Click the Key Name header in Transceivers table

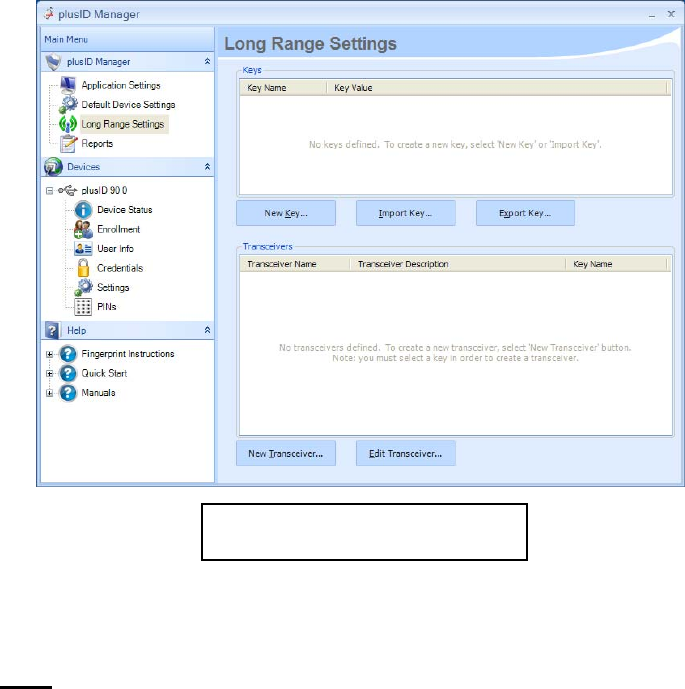pyautogui.click(x=616, y=264)
